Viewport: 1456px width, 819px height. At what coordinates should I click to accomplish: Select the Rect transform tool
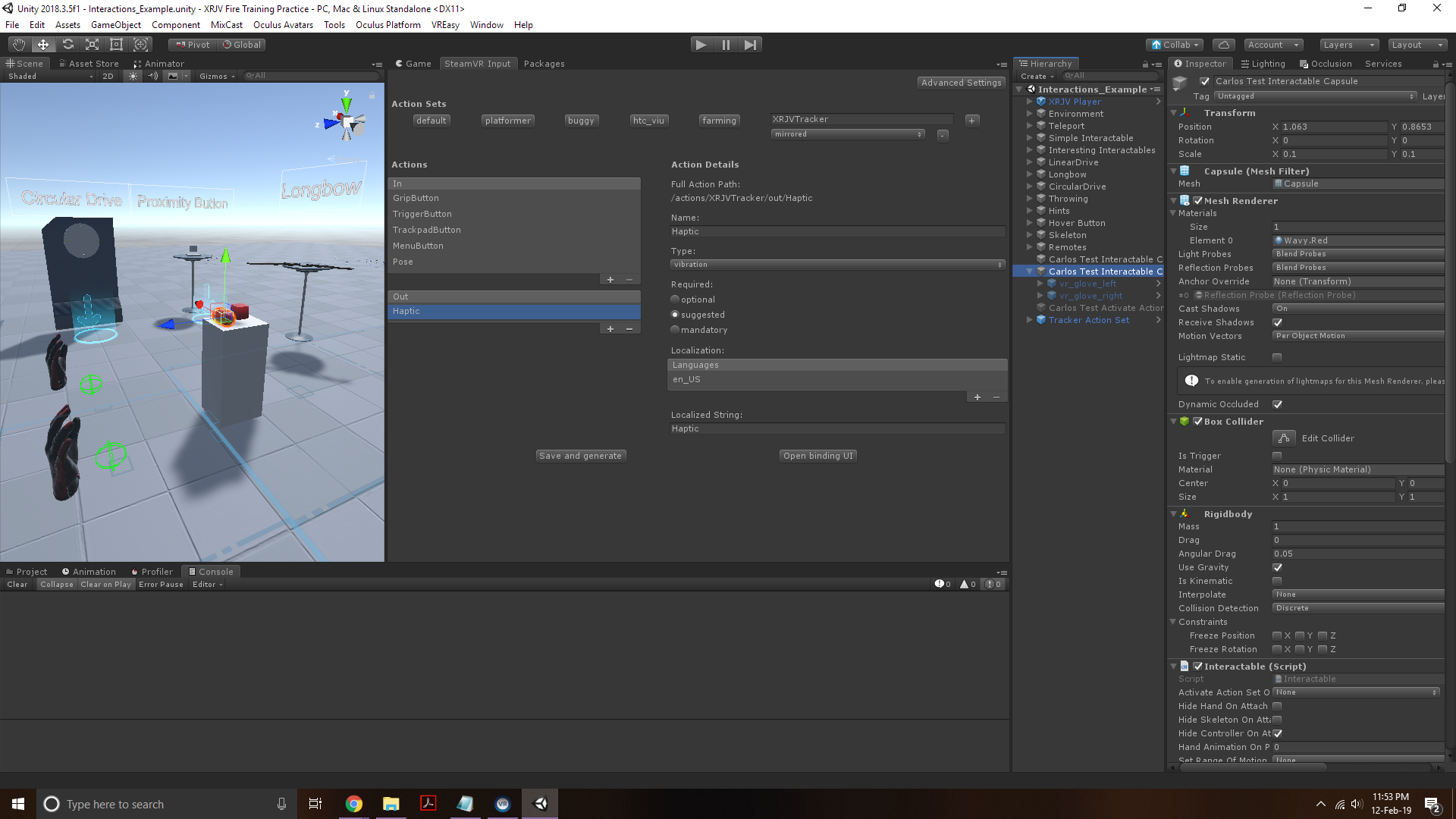tap(115, 44)
